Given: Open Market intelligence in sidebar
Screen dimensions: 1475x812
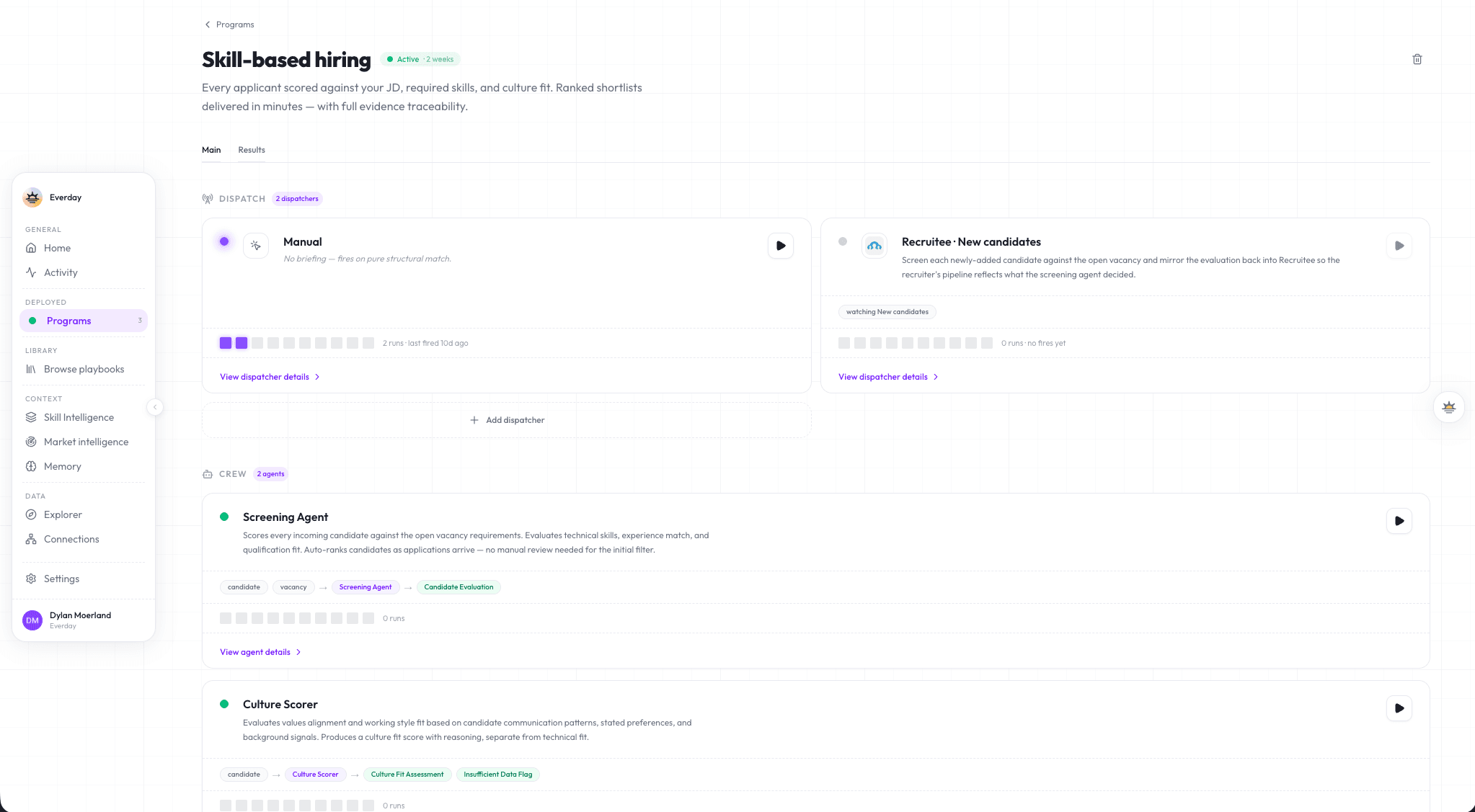Looking at the screenshot, I should (x=86, y=442).
